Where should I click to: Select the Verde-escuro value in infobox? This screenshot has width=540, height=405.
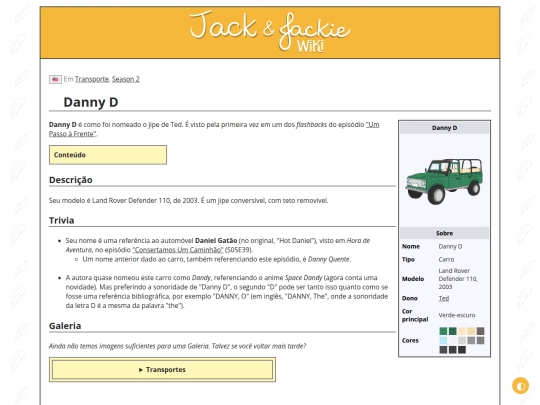(x=457, y=315)
